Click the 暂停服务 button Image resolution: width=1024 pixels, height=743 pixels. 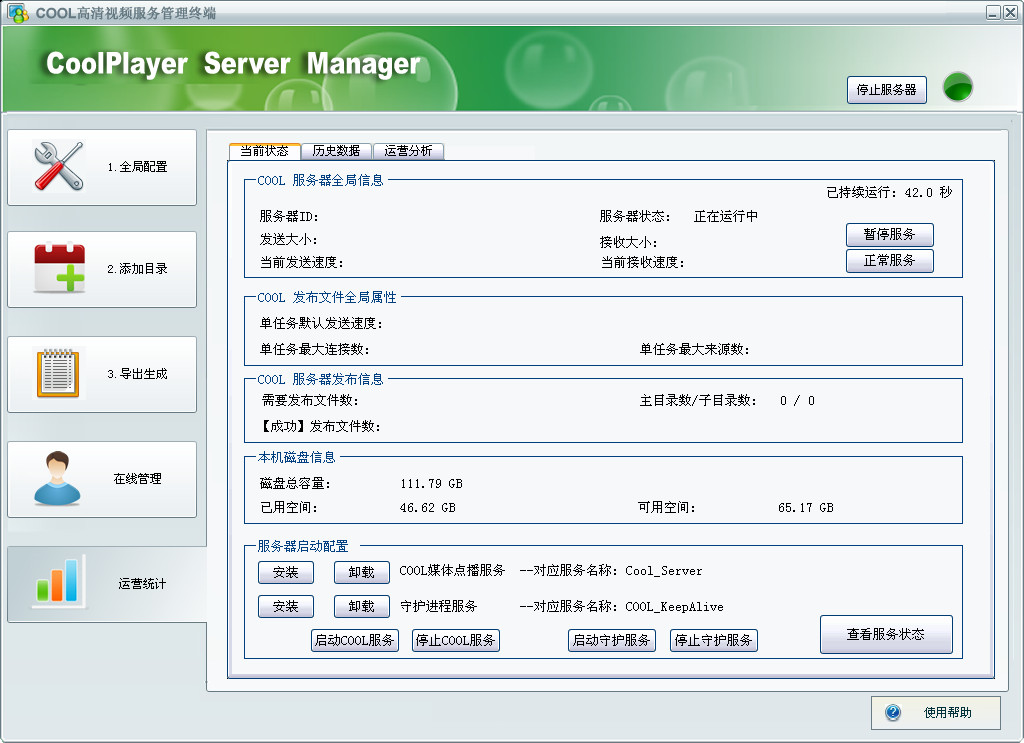(x=889, y=235)
